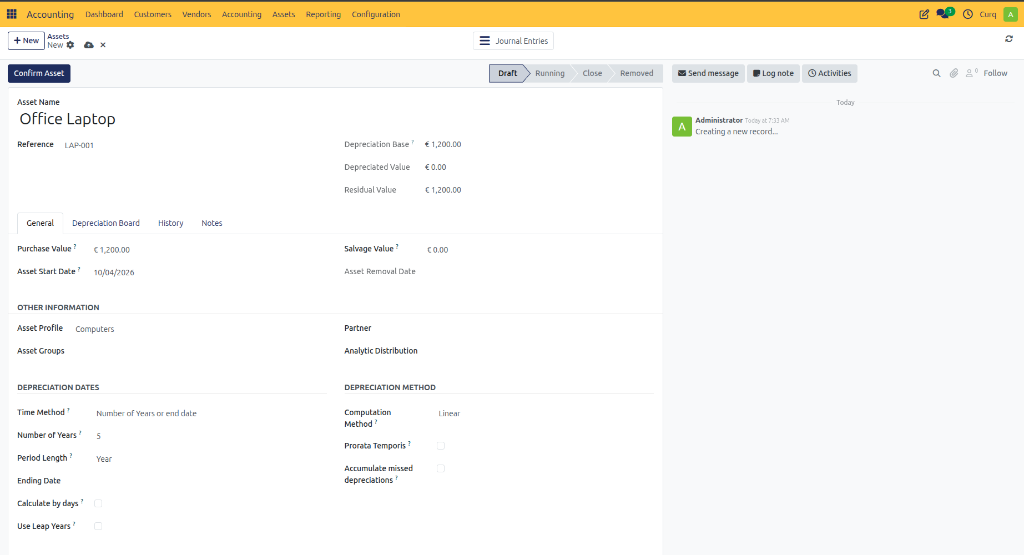
Task: Enable the Calculate by days checkbox
Action: [98, 503]
